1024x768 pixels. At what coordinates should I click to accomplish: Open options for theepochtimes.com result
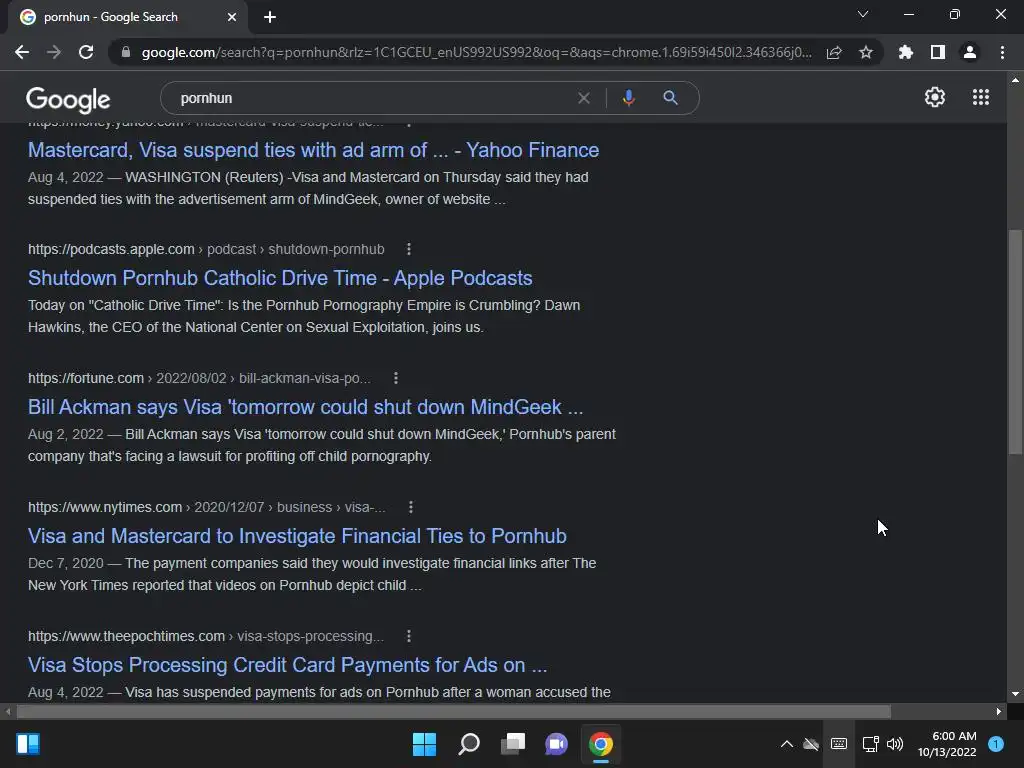click(409, 636)
